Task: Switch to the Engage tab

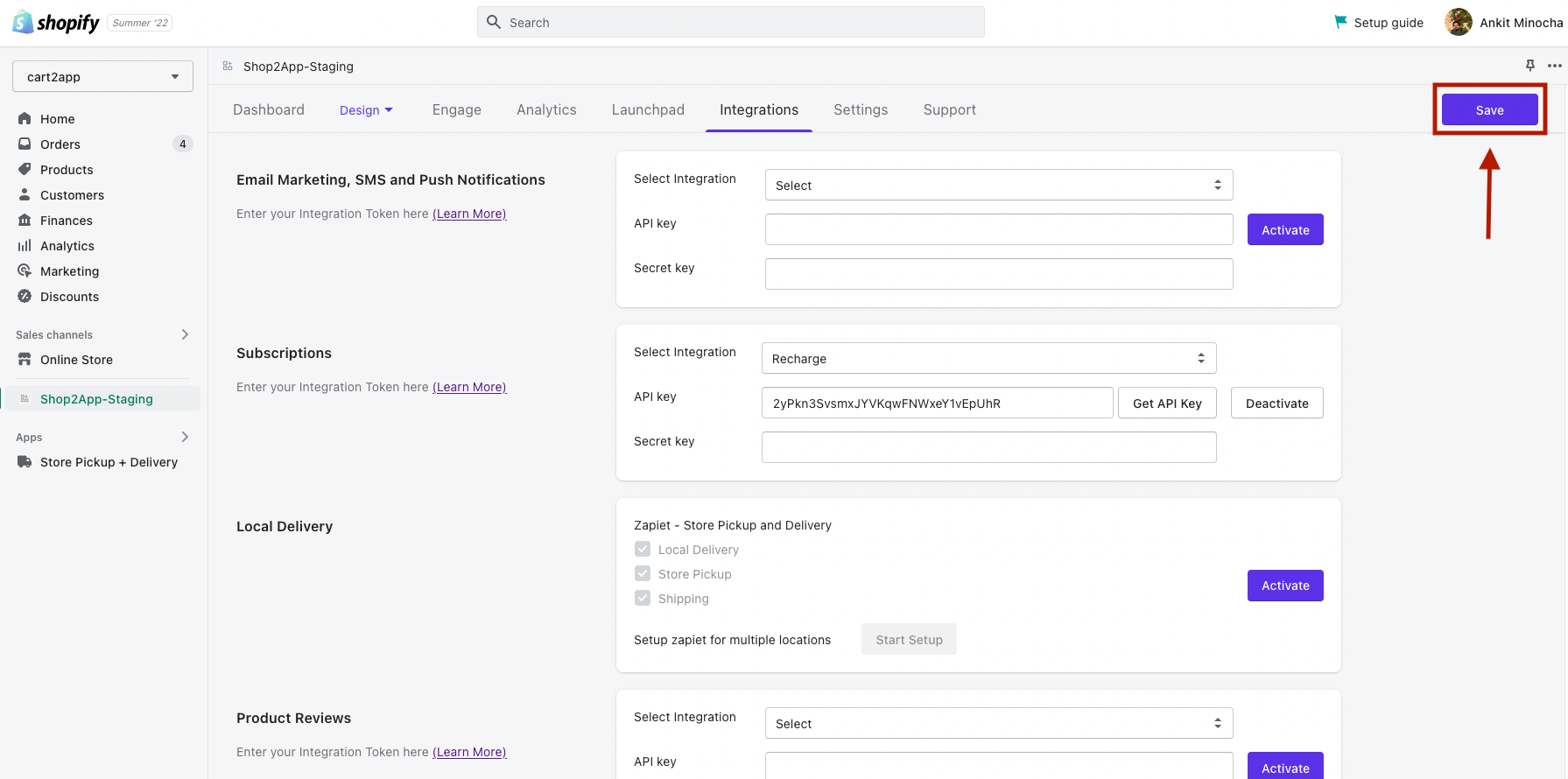Action: click(457, 109)
